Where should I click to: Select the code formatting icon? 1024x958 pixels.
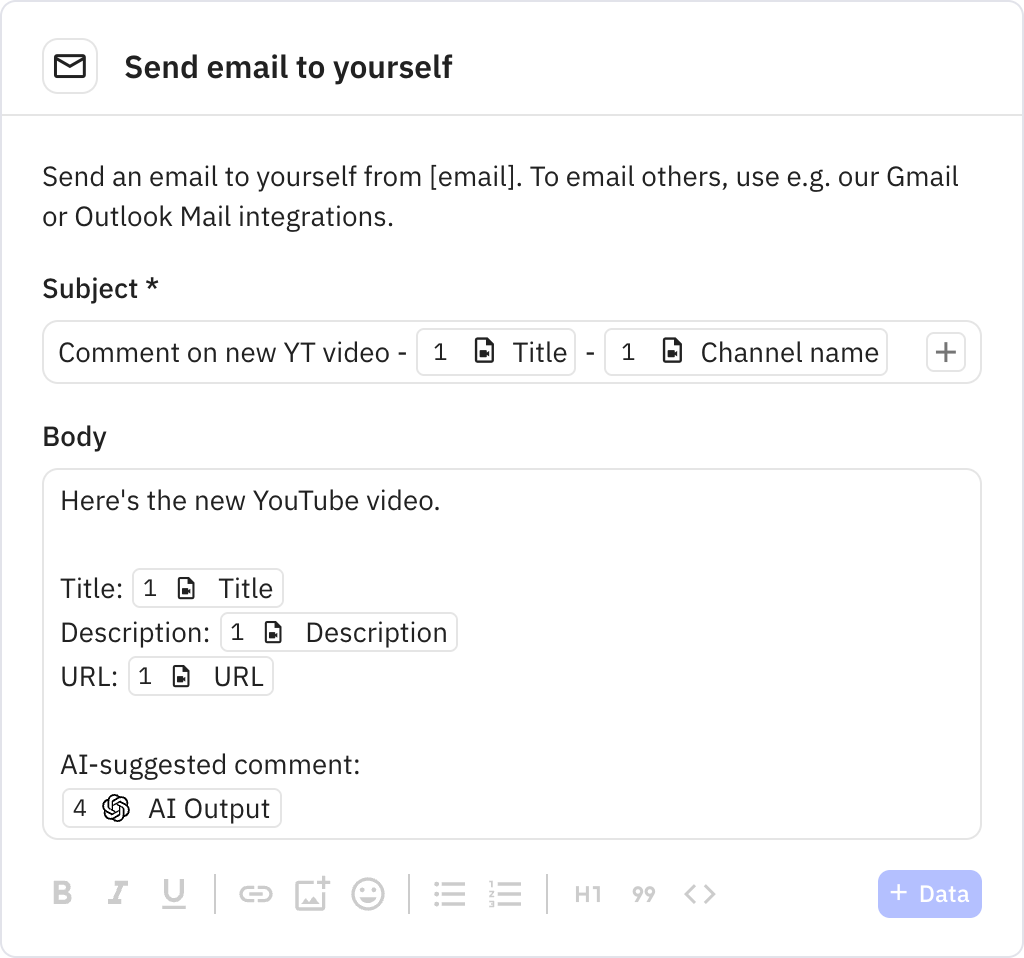point(700,894)
